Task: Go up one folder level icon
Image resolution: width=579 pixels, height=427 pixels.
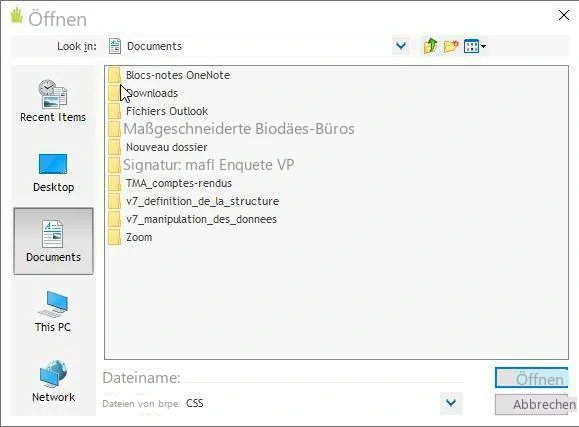Action: (430, 46)
